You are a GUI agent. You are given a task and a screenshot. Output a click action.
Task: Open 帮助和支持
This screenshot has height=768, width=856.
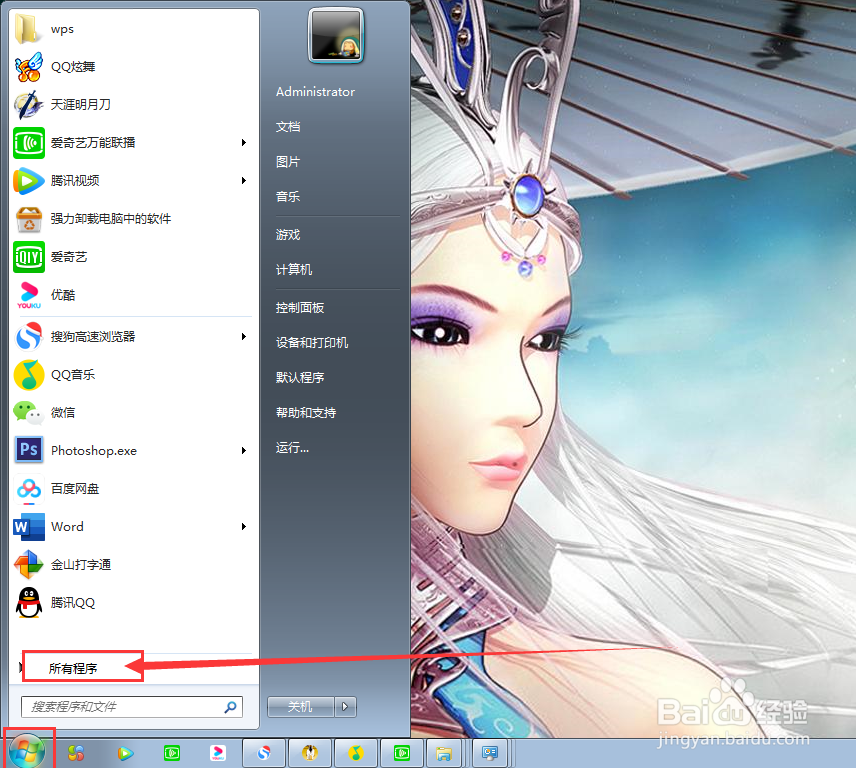tap(306, 413)
